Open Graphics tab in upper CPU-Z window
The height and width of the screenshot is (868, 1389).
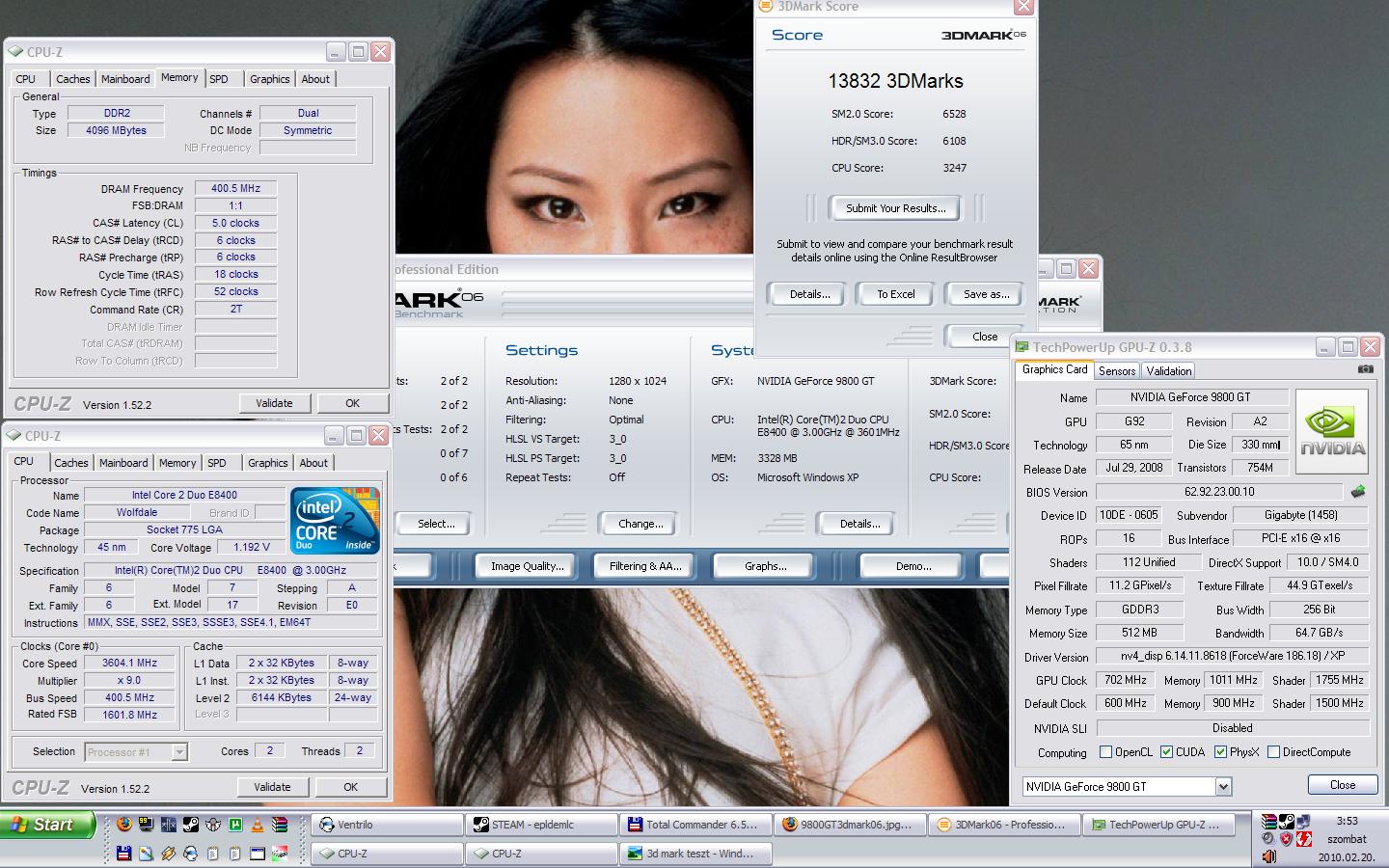point(269,79)
